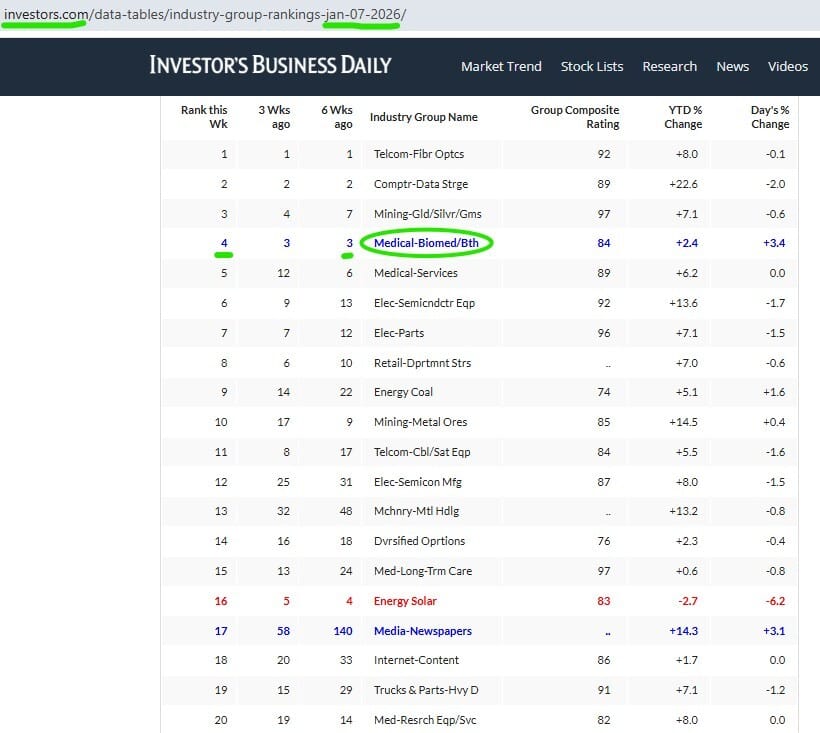Select the Mchnry-Mtl Hdlg group name

click(x=416, y=511)
